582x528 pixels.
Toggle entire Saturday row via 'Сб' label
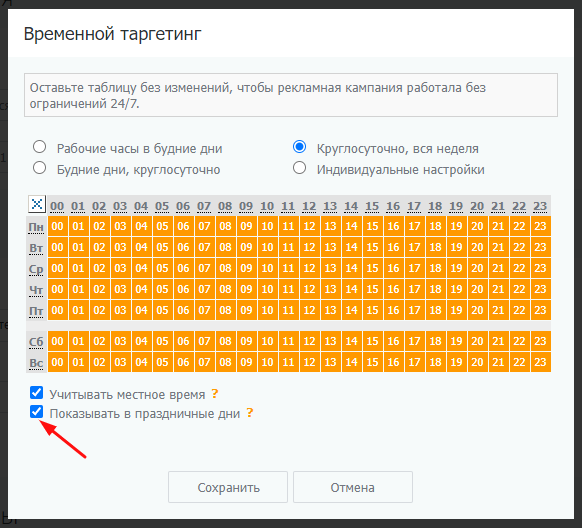36,342
